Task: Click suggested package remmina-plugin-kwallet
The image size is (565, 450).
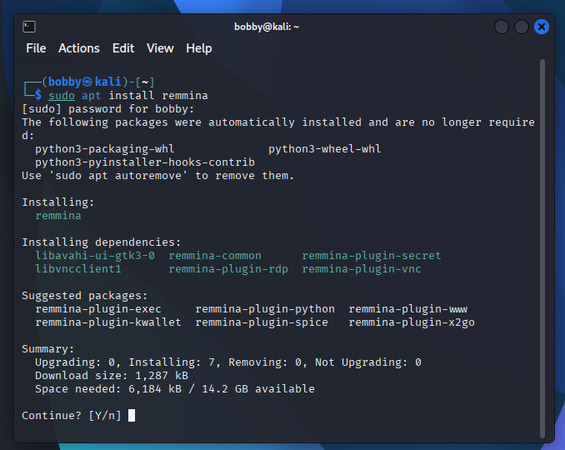Action: click(108, 322)
